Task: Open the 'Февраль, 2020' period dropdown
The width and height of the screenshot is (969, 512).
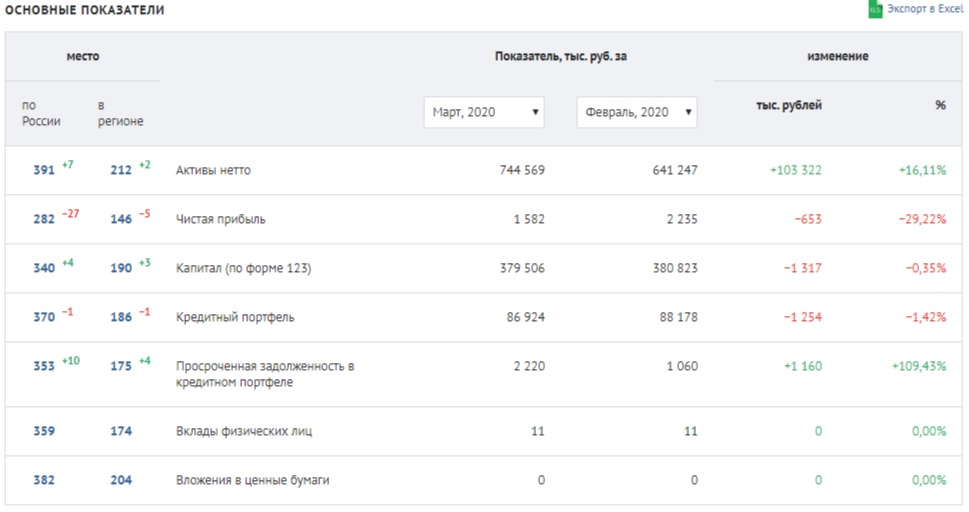Action: (x=637, y=113)
